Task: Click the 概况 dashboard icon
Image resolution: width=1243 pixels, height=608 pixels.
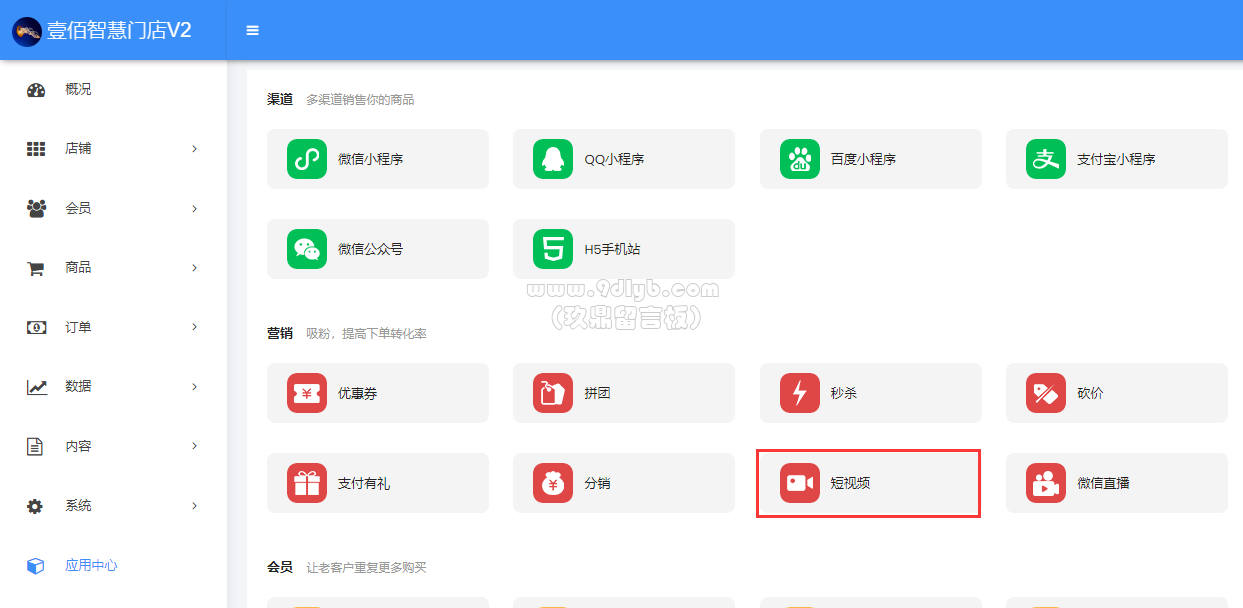Action: (36, 90)
